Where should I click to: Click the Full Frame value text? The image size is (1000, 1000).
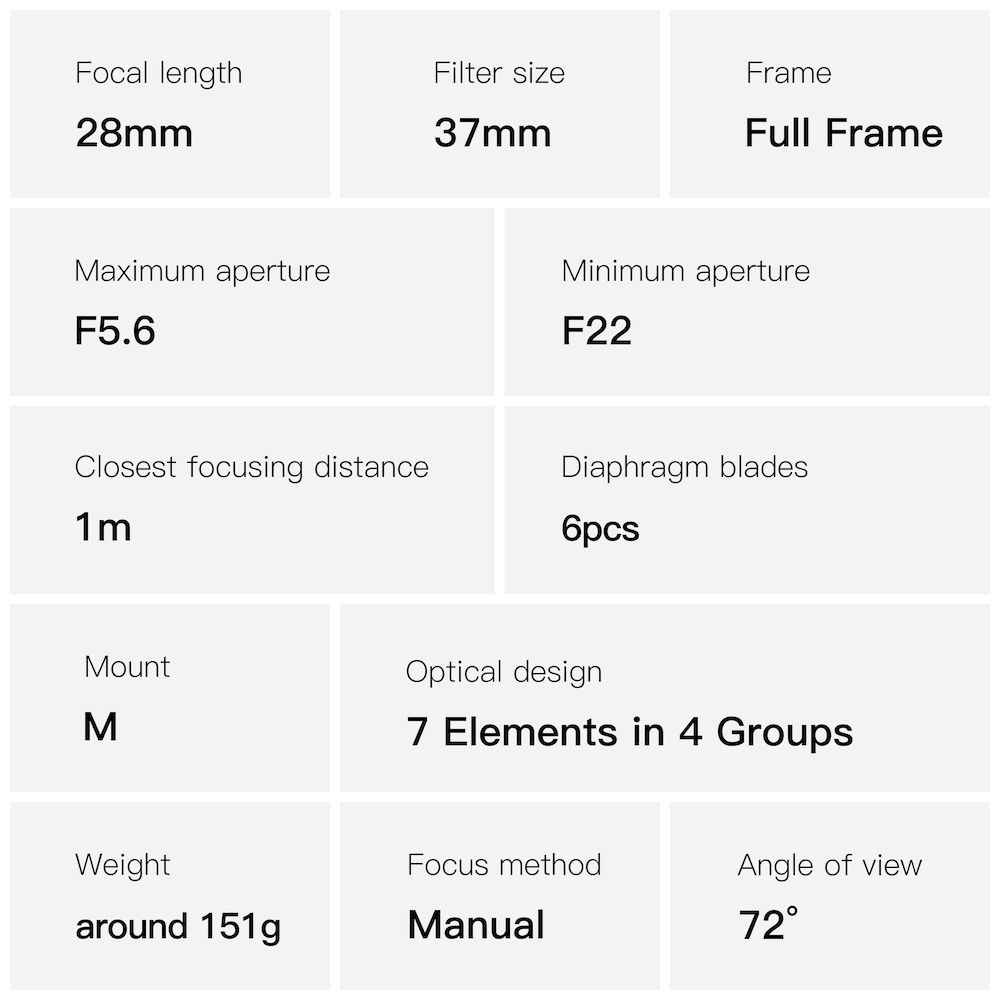click(843, 133)
